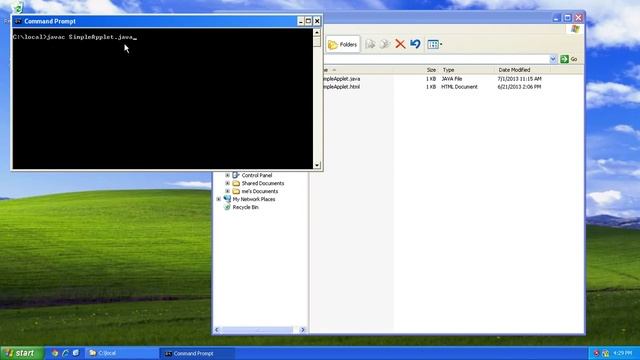Click the HTML Document type cell
640x360 pixels.
[459, 87]
